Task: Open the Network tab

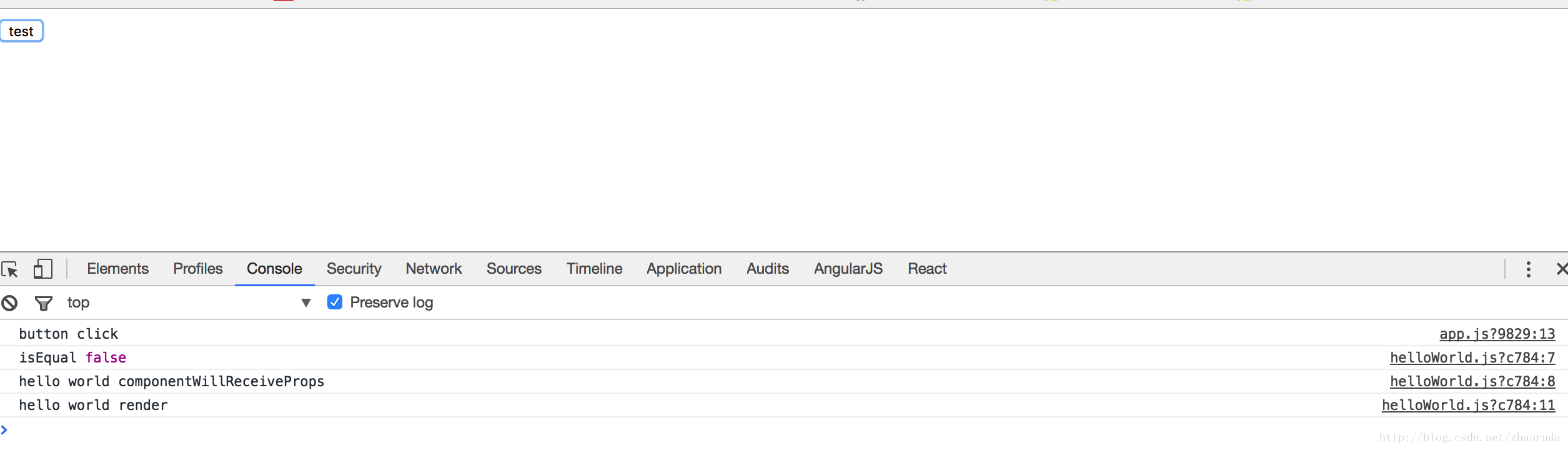Action: (x=434, y=269)
